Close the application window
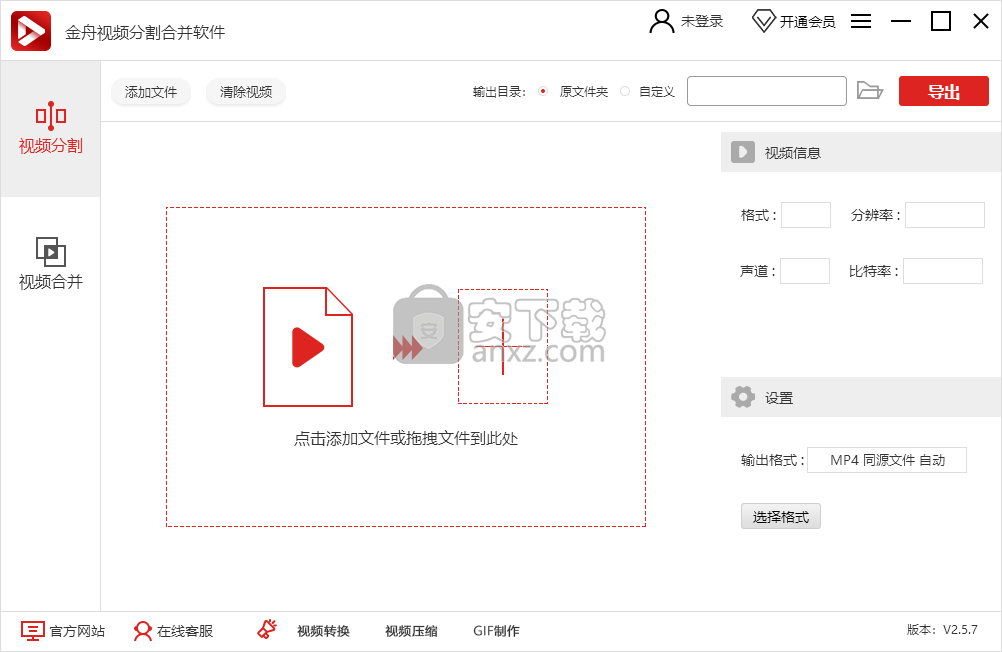 coord(980,21)
